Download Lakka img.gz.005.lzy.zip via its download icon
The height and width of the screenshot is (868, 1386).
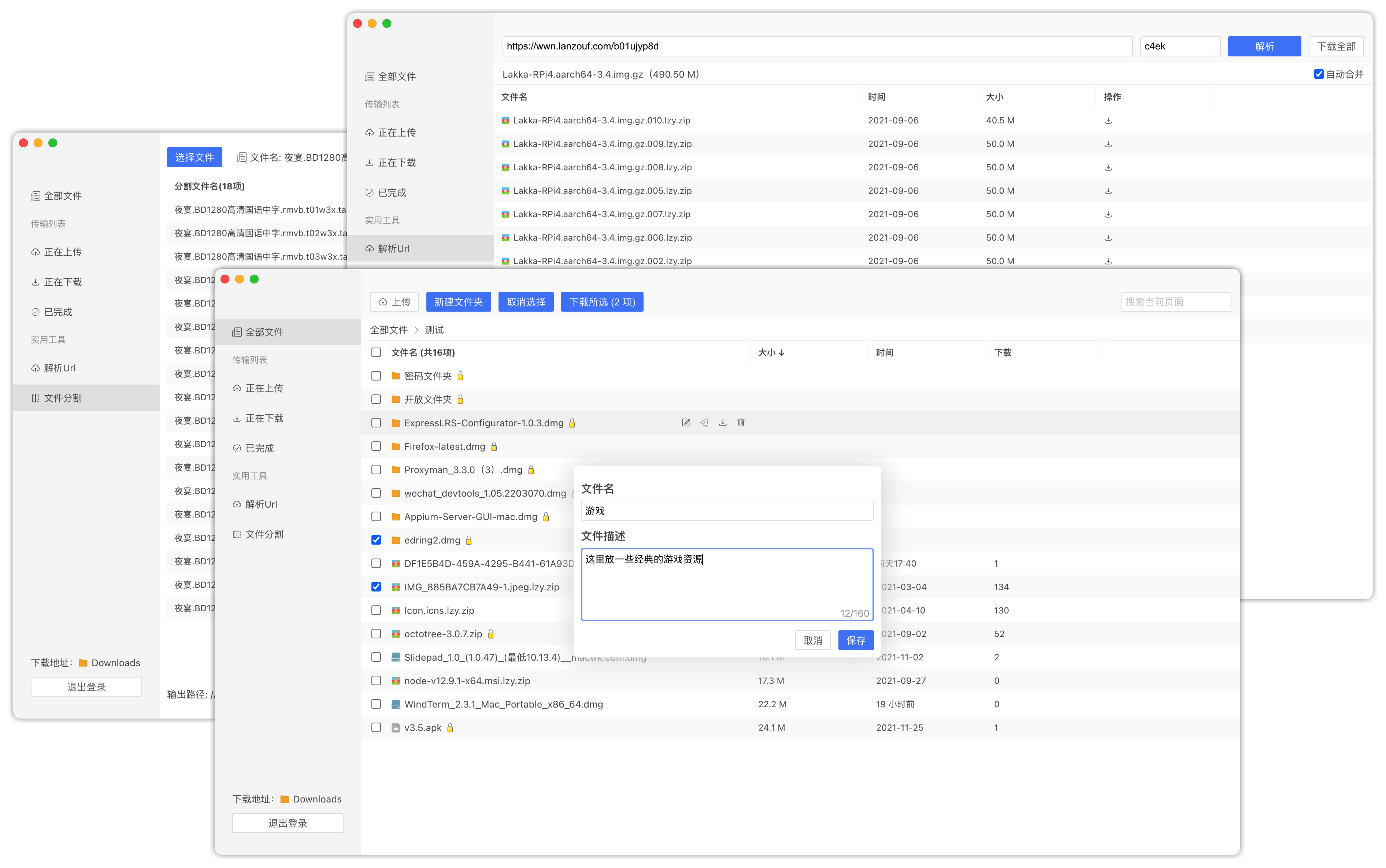click(1108, 190)
